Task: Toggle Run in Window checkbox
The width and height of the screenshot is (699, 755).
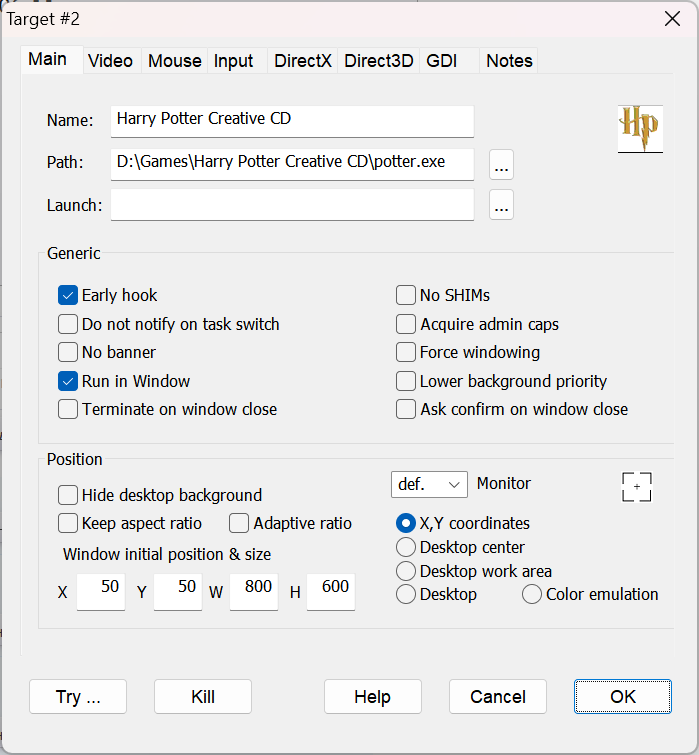Action: click(x=68, y=381)
